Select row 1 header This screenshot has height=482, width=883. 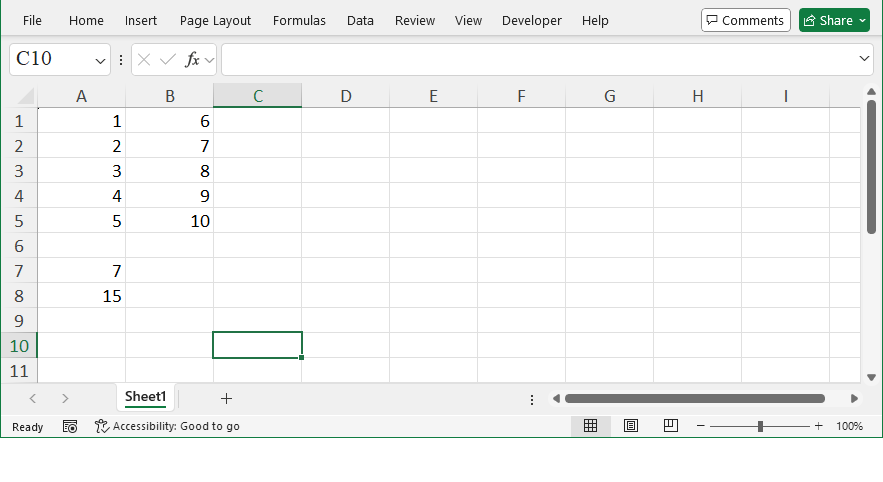coord(19,121)
